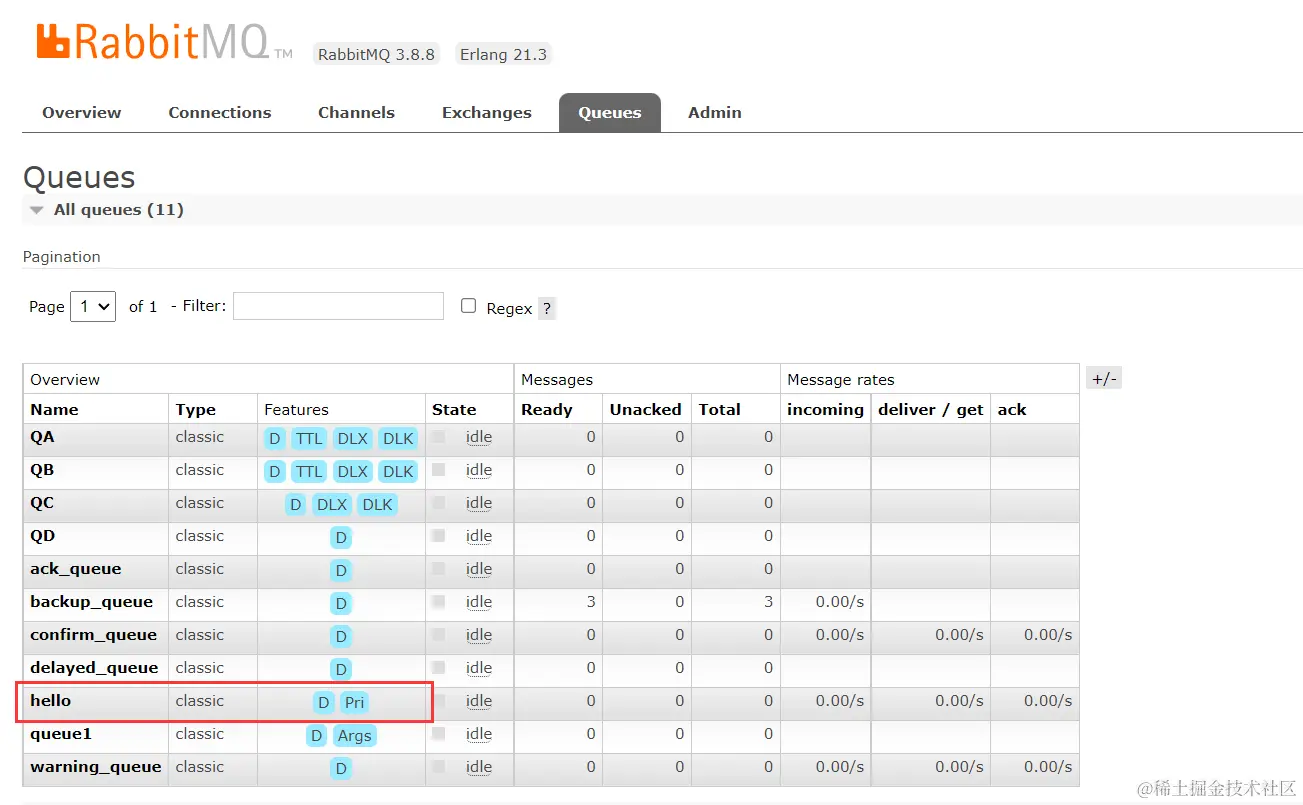Click the RabbitMQ logo
Image resolution: width=1303 pixels, height=805 pixels.
(x=165, y=42)
